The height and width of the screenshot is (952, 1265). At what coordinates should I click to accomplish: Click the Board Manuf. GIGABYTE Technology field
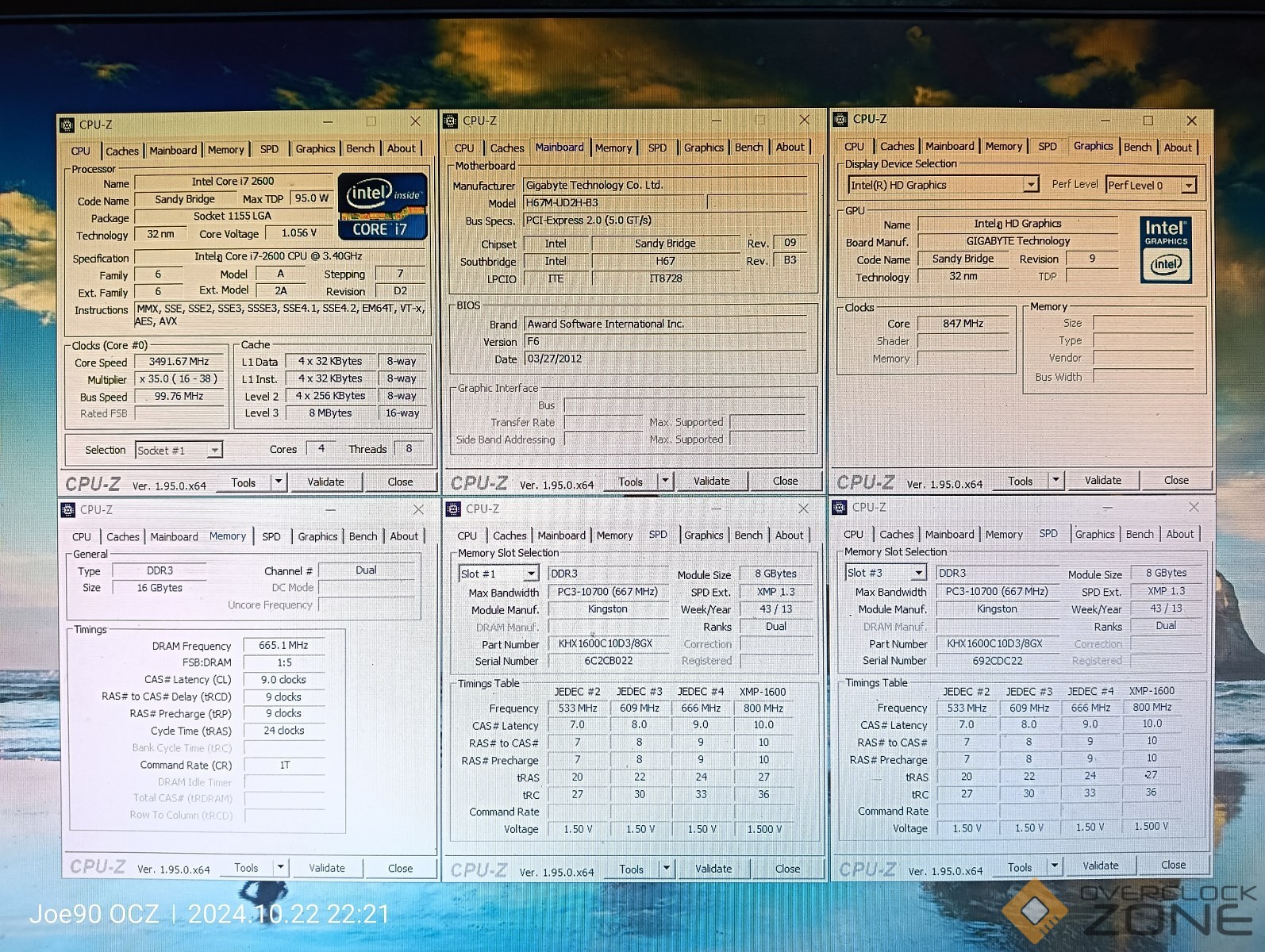(x=1018, y=241)
